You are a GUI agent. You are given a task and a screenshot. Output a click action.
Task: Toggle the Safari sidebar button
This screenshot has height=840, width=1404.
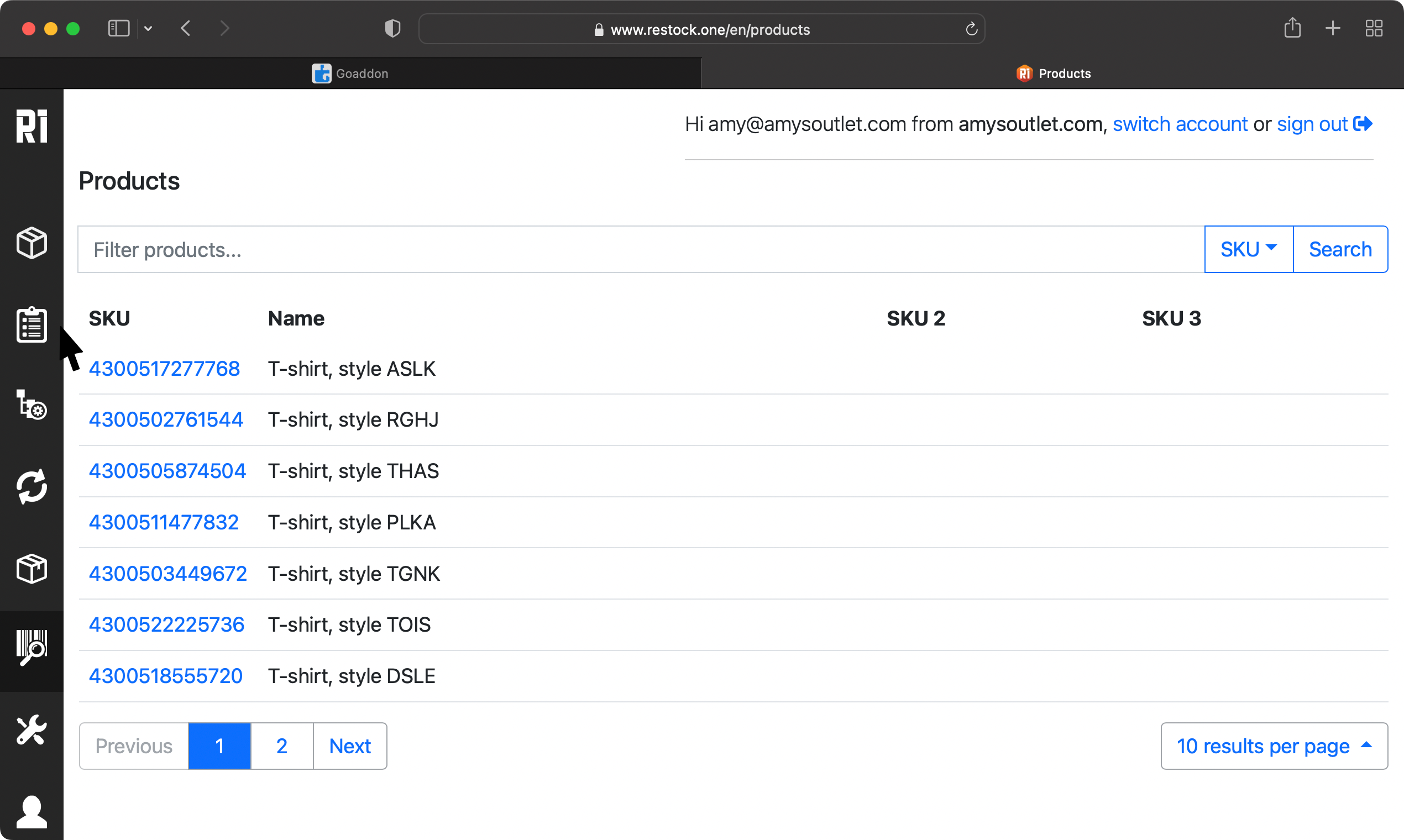coord(119,28)
